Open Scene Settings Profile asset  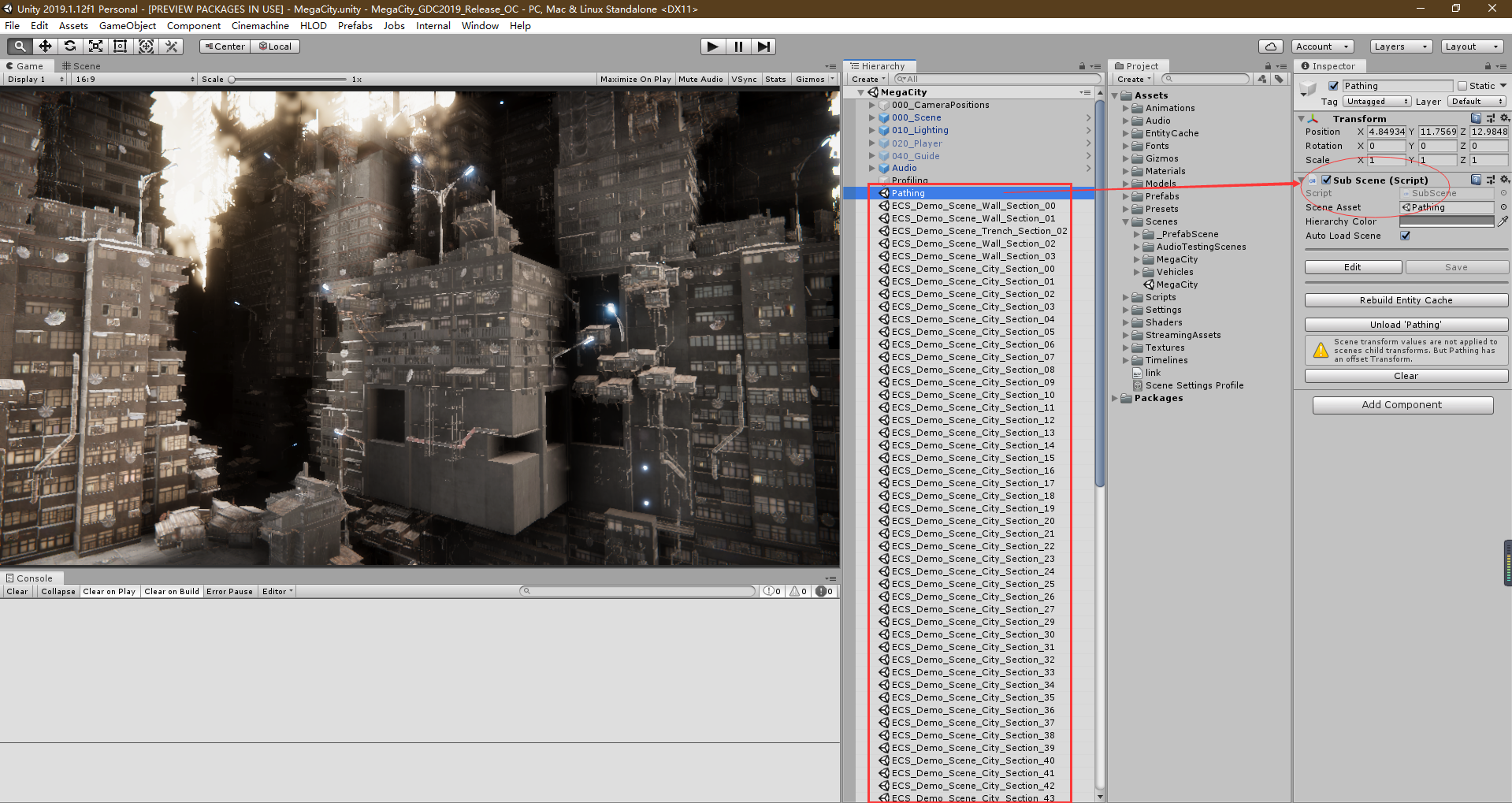[x=1194, y=385]
